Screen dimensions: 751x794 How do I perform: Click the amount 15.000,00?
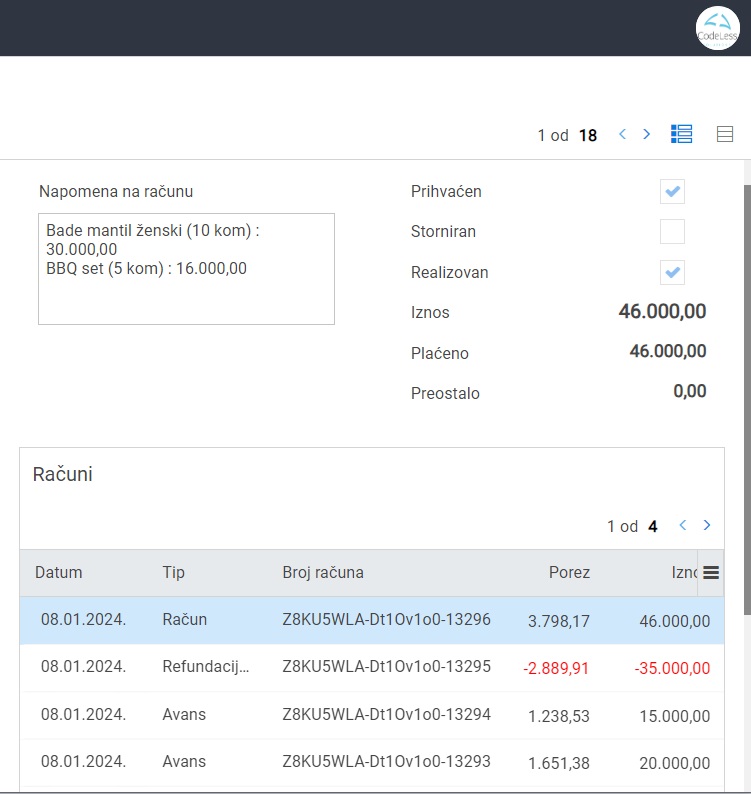pos(675,716)
